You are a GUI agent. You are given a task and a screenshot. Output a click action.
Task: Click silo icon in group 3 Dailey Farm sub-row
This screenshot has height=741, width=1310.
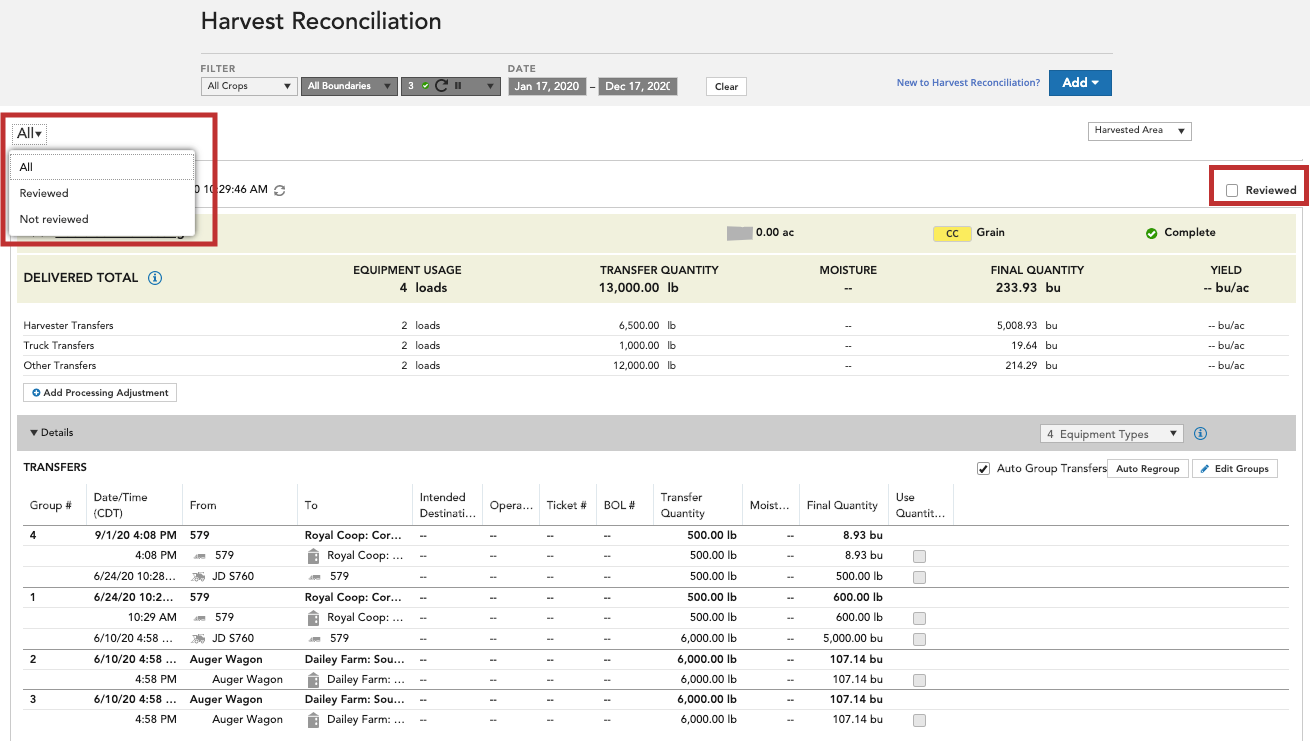click(x=313, y=720)
